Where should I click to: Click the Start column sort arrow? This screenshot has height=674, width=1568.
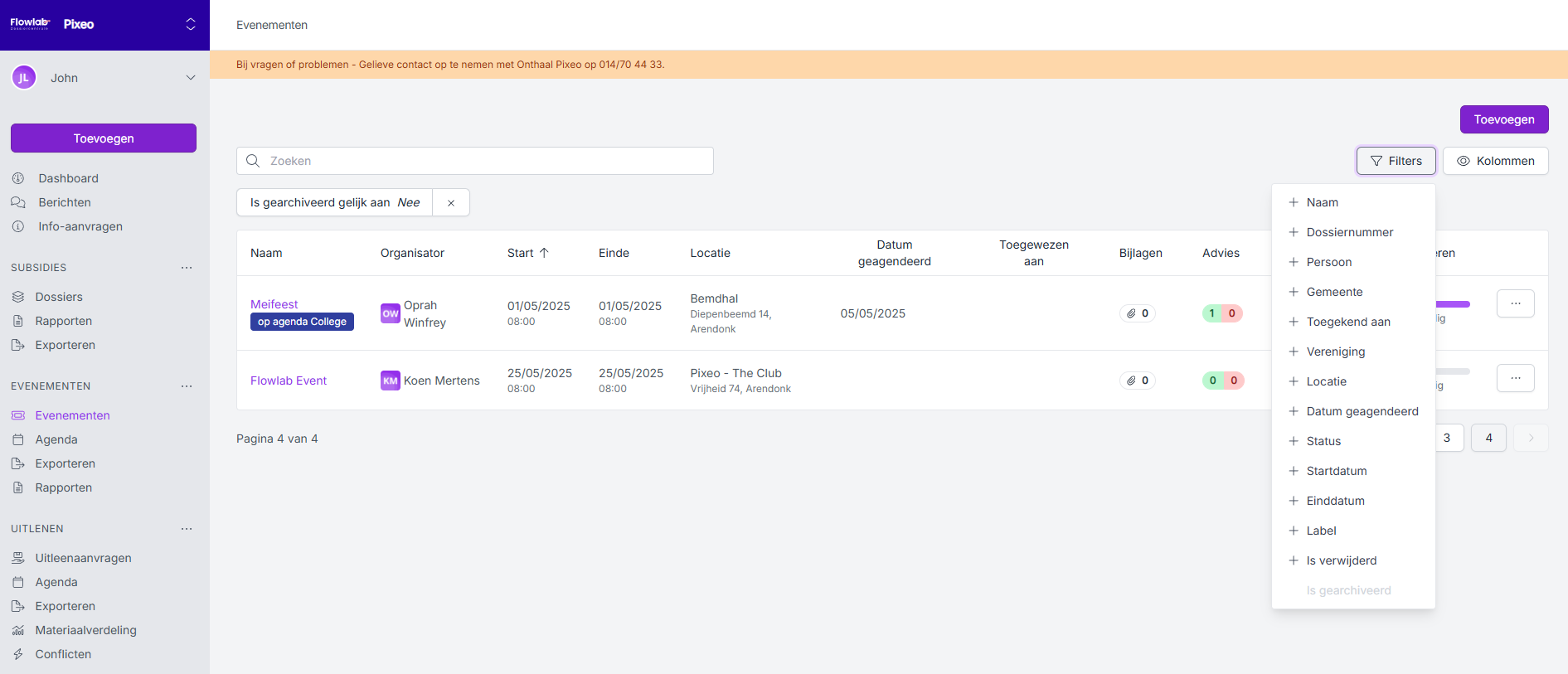[544, 253]
